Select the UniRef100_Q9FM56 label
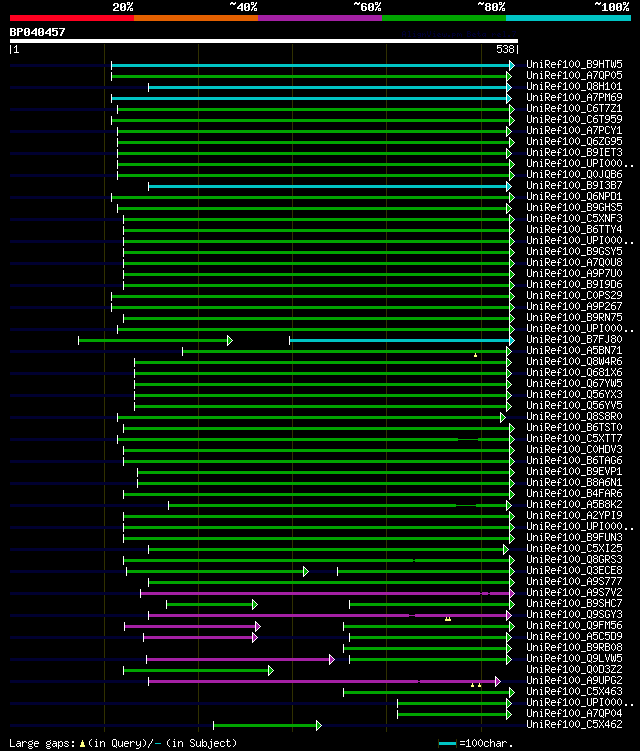Viewport: 640px width, 751px height. coord(574,626)
